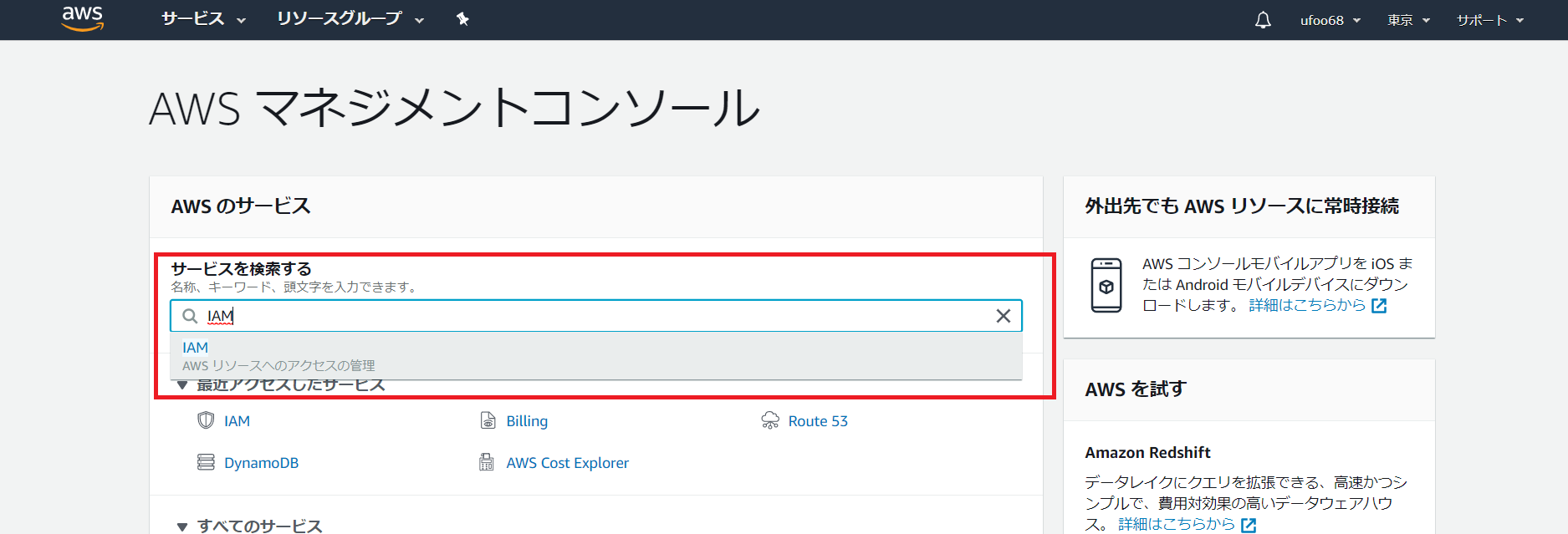Click the AWS を試す heading

[1136, 389]
